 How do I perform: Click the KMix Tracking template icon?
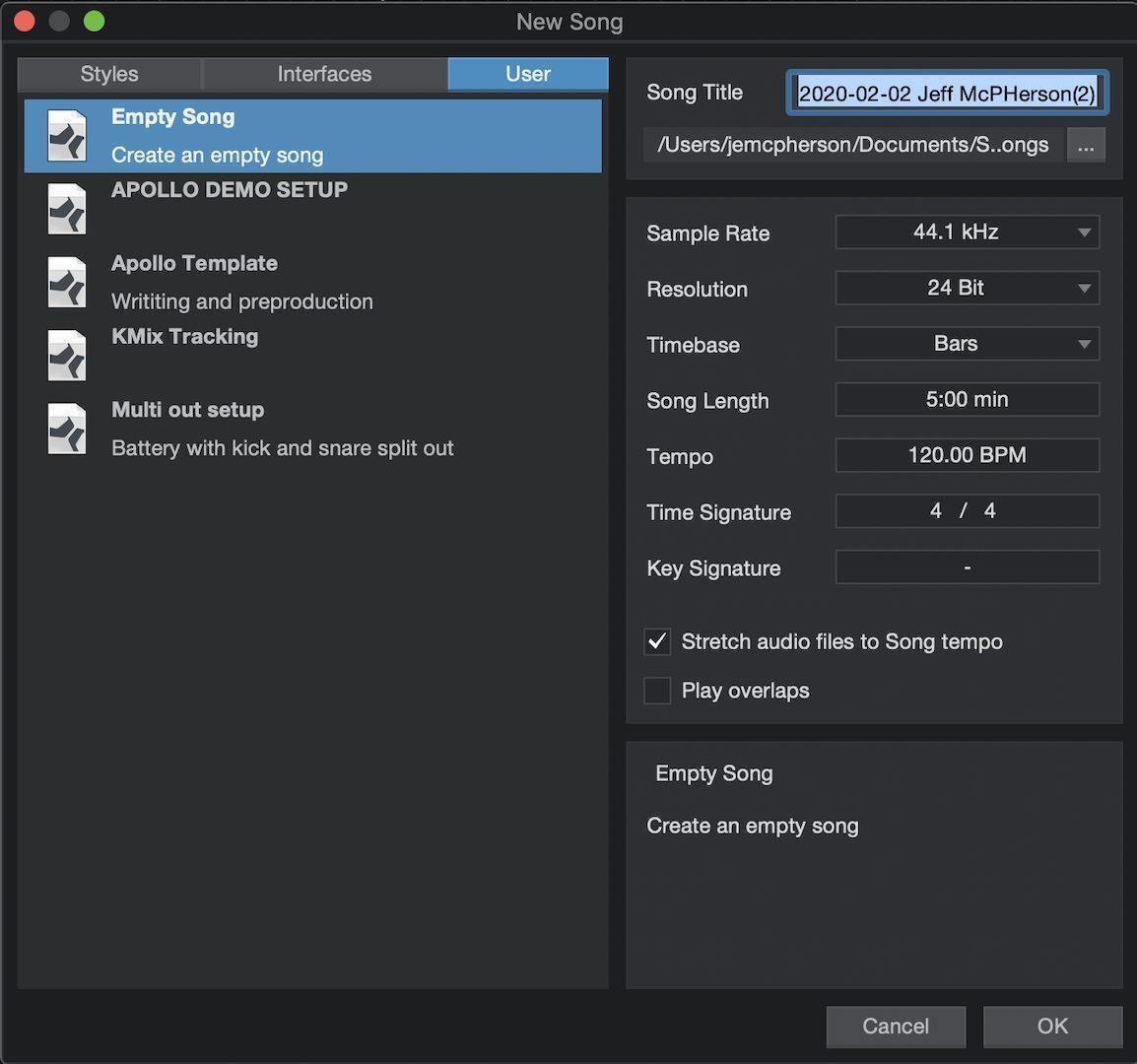65,355
